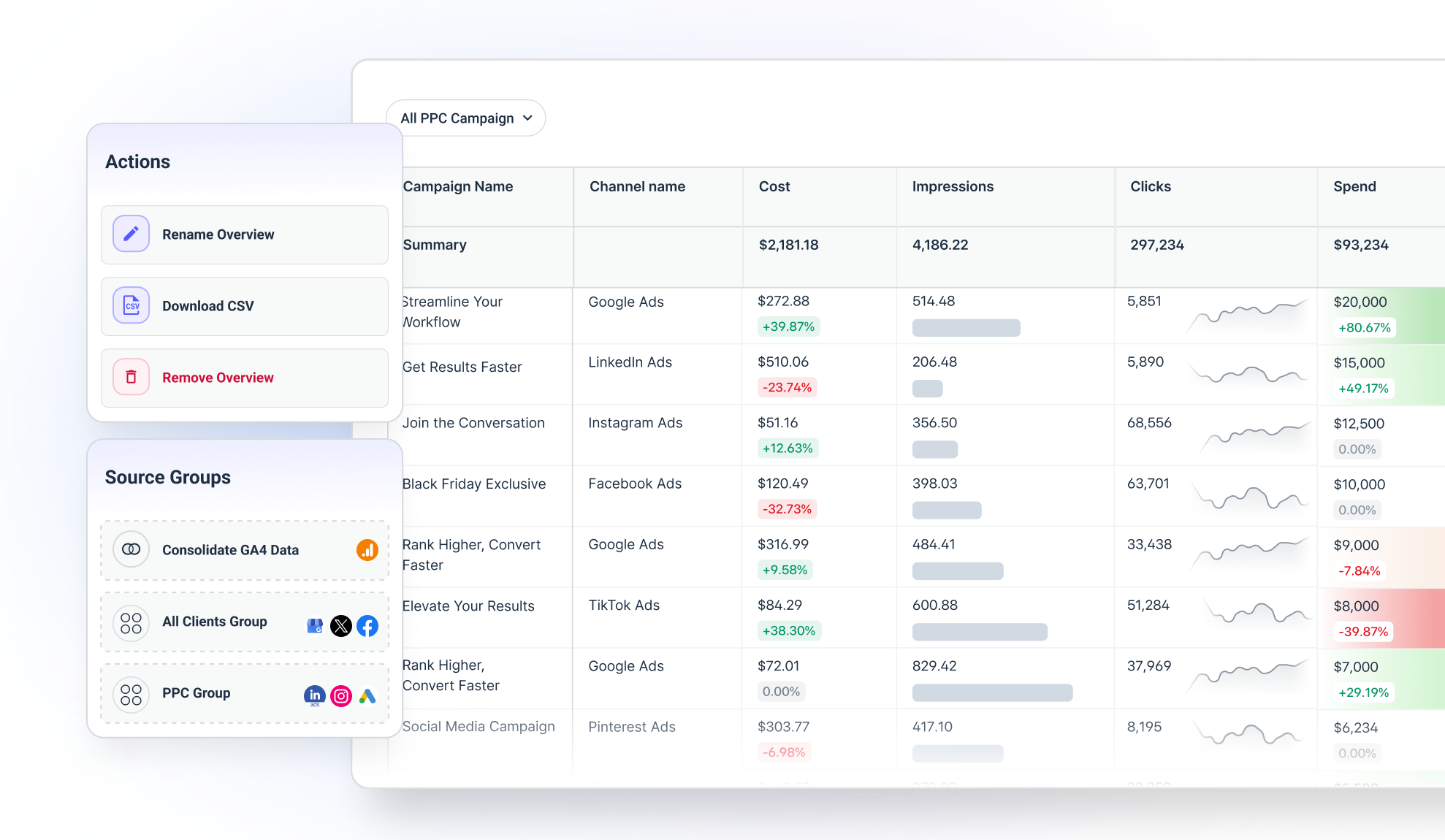Click the Campaign Name column header
This screenshot has width=1445, height=840.
458,186
